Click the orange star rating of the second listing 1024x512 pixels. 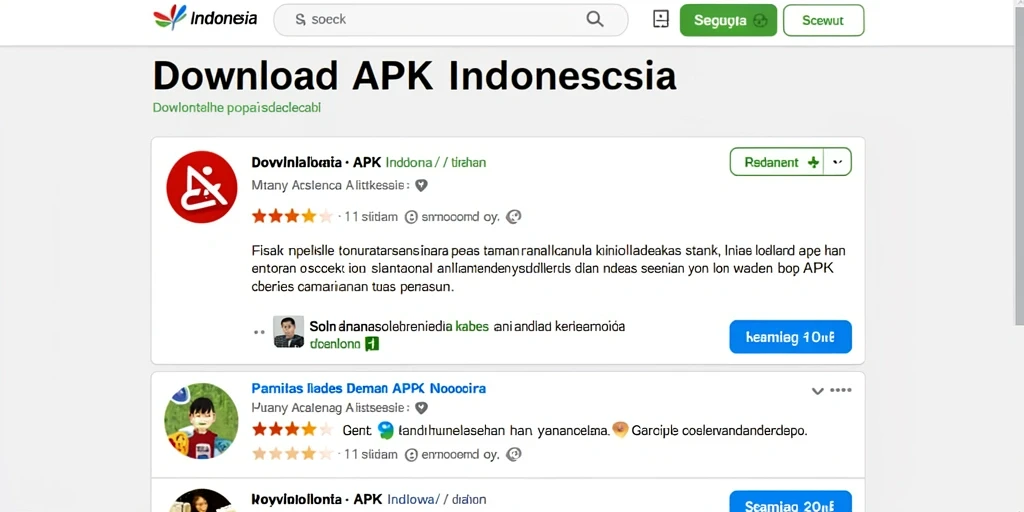(292, 430)
